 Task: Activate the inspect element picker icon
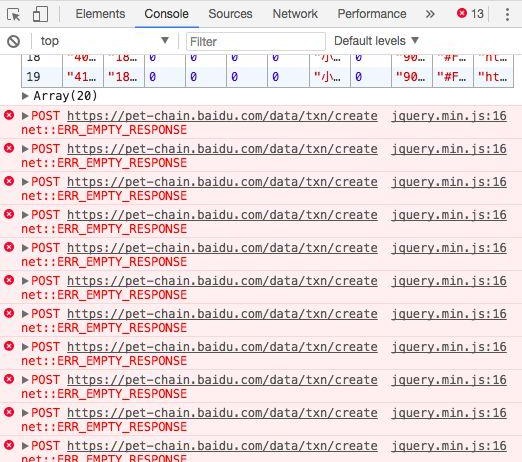coord(13,14)
